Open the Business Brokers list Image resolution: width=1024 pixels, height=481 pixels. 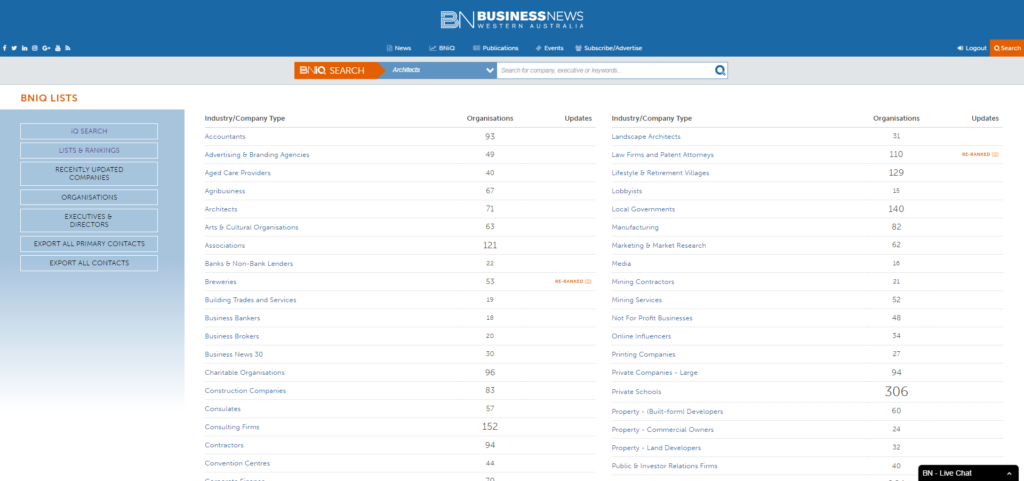tap(232, 336)
